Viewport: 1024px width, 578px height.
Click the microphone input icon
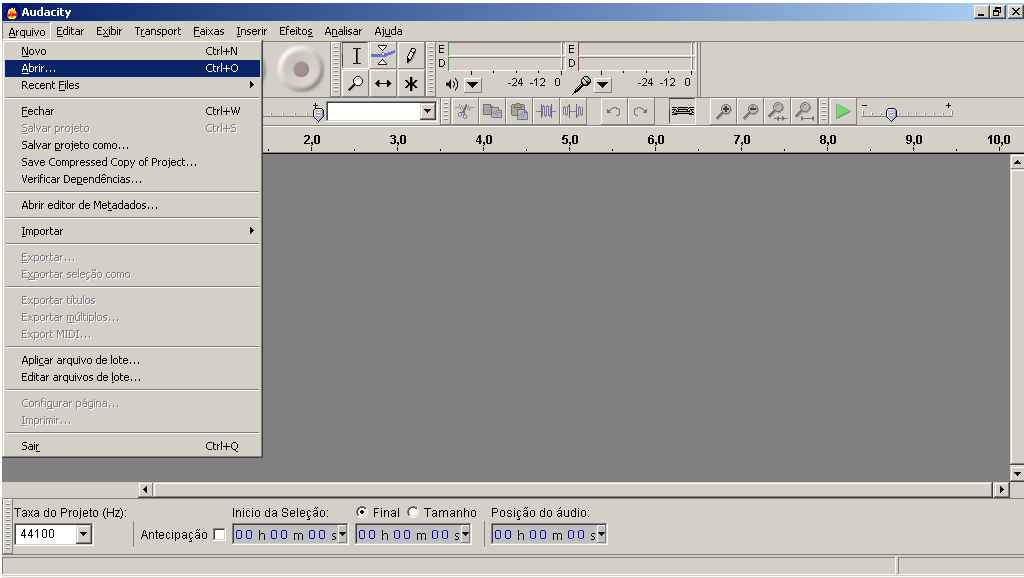tap(581, 84)
